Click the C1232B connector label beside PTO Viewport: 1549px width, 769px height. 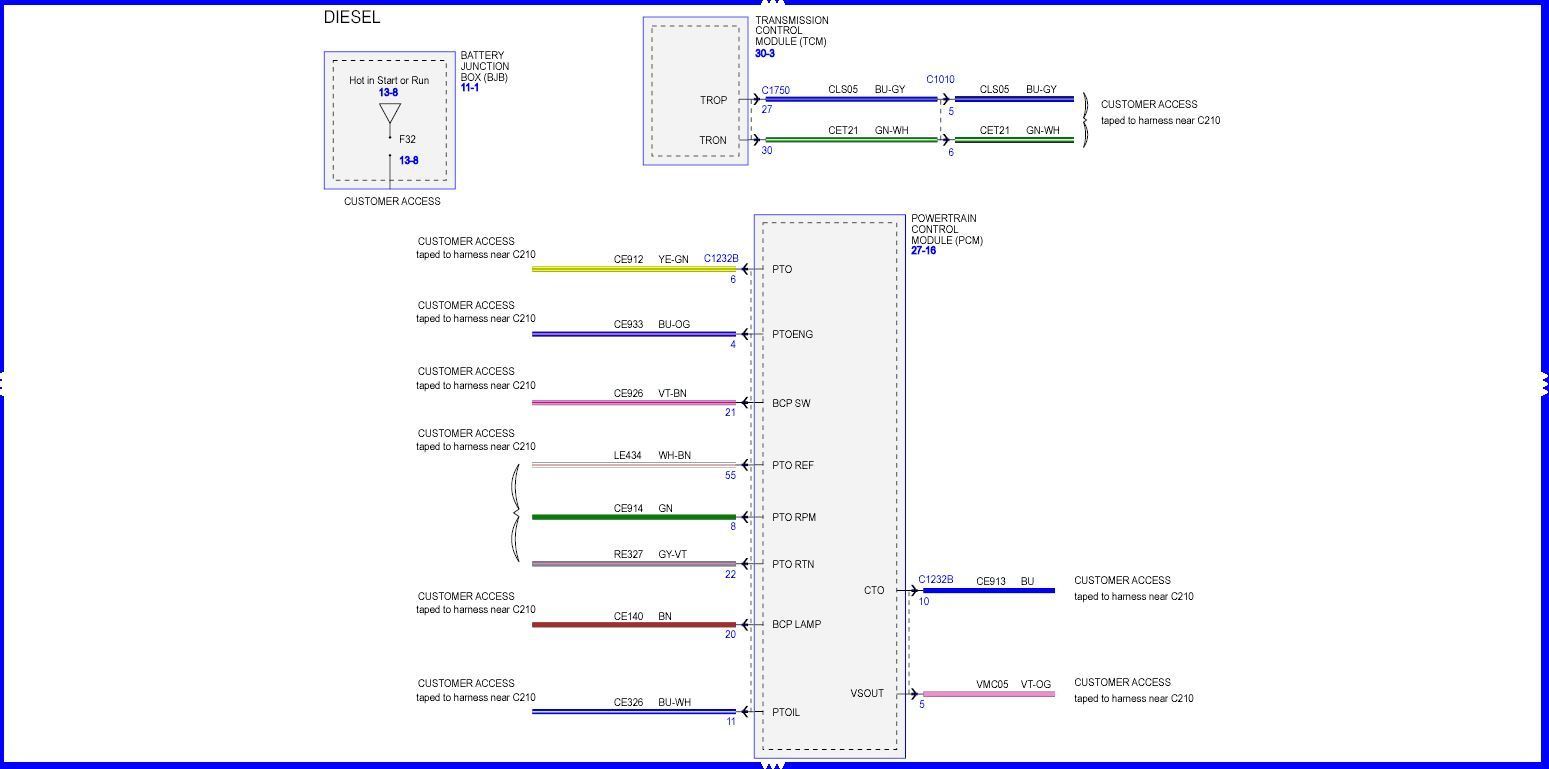coord(720,259)
